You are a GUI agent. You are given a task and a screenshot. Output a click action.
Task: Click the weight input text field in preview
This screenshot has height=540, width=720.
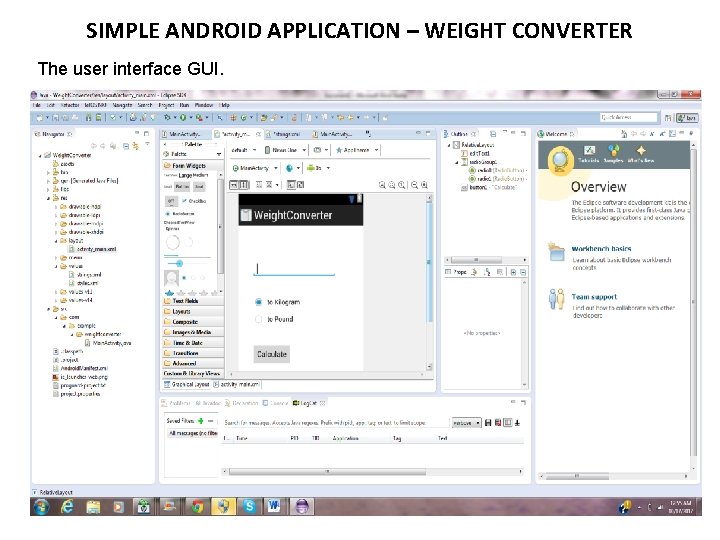point(294,269)
